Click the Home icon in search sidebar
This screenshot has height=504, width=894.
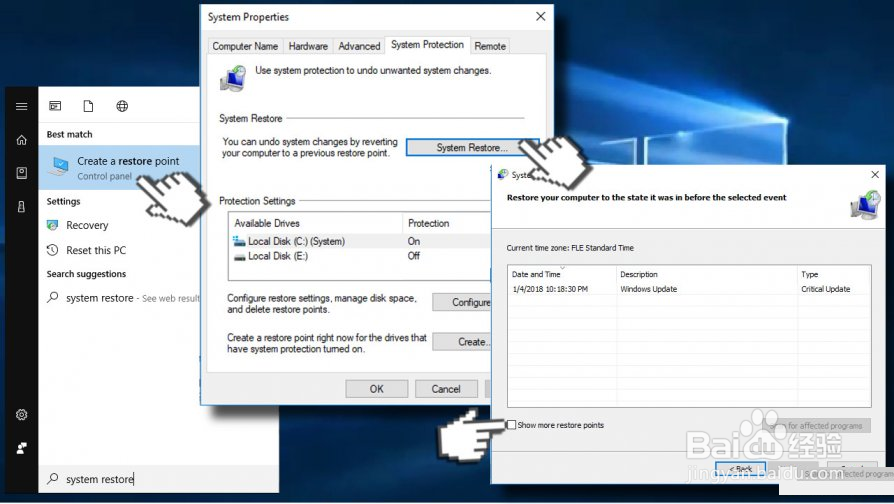[x=22, y=140]
